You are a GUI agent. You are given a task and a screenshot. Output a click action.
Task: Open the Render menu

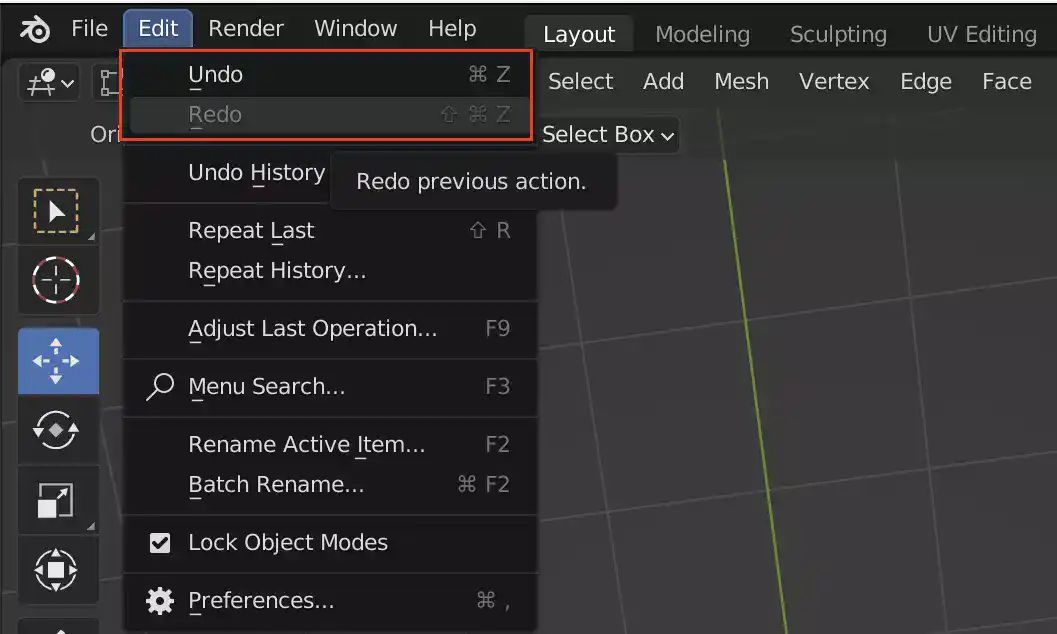pos(246,28)
